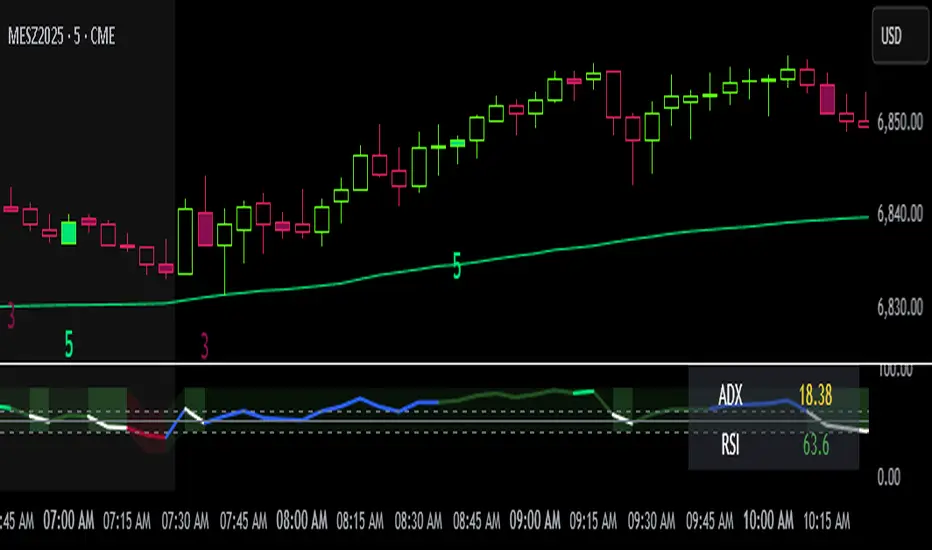Click the 10:00 AM time axis label

tap(768, 521)
